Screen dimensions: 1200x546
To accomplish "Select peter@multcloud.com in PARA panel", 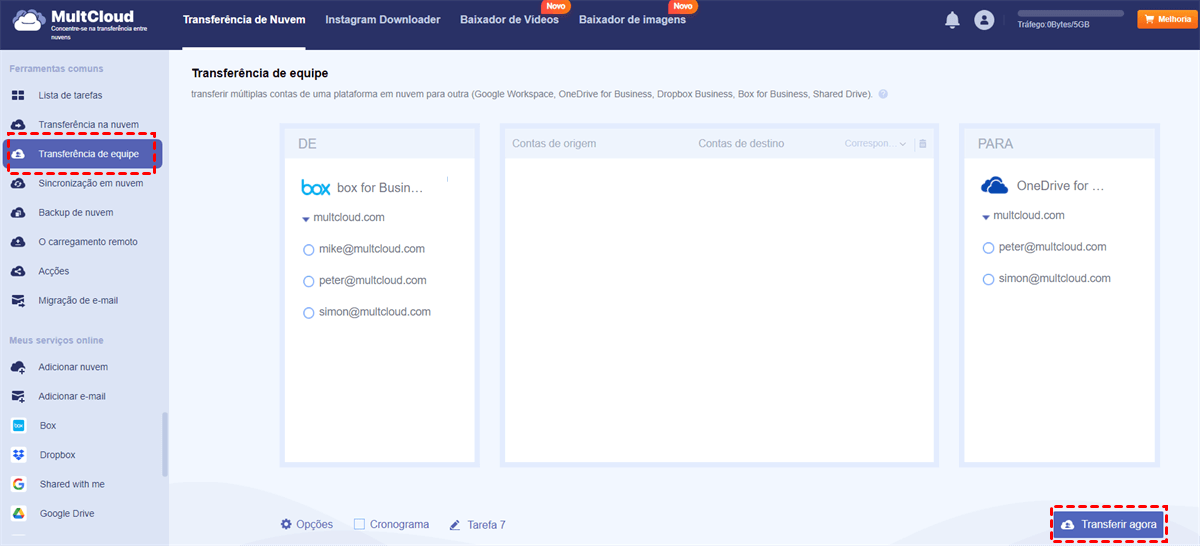I will (x=988, y=247).
